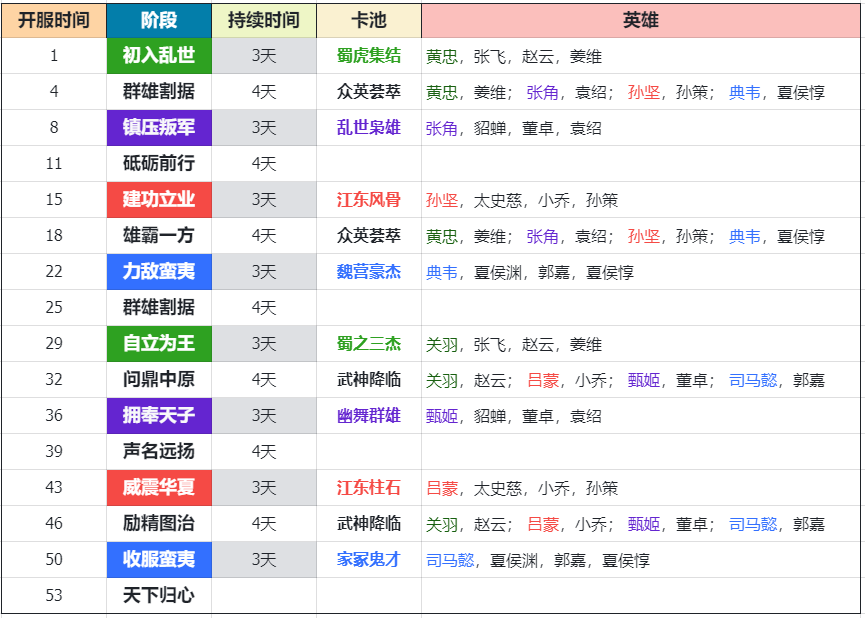
Task: Click the 江东风骨 card pool cell
Action: tap(369, 200)
